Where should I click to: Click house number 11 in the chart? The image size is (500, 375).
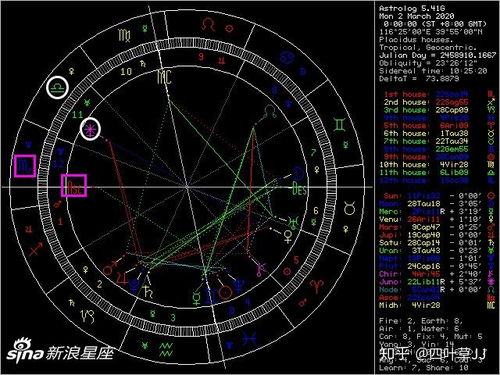coord(78,115)
